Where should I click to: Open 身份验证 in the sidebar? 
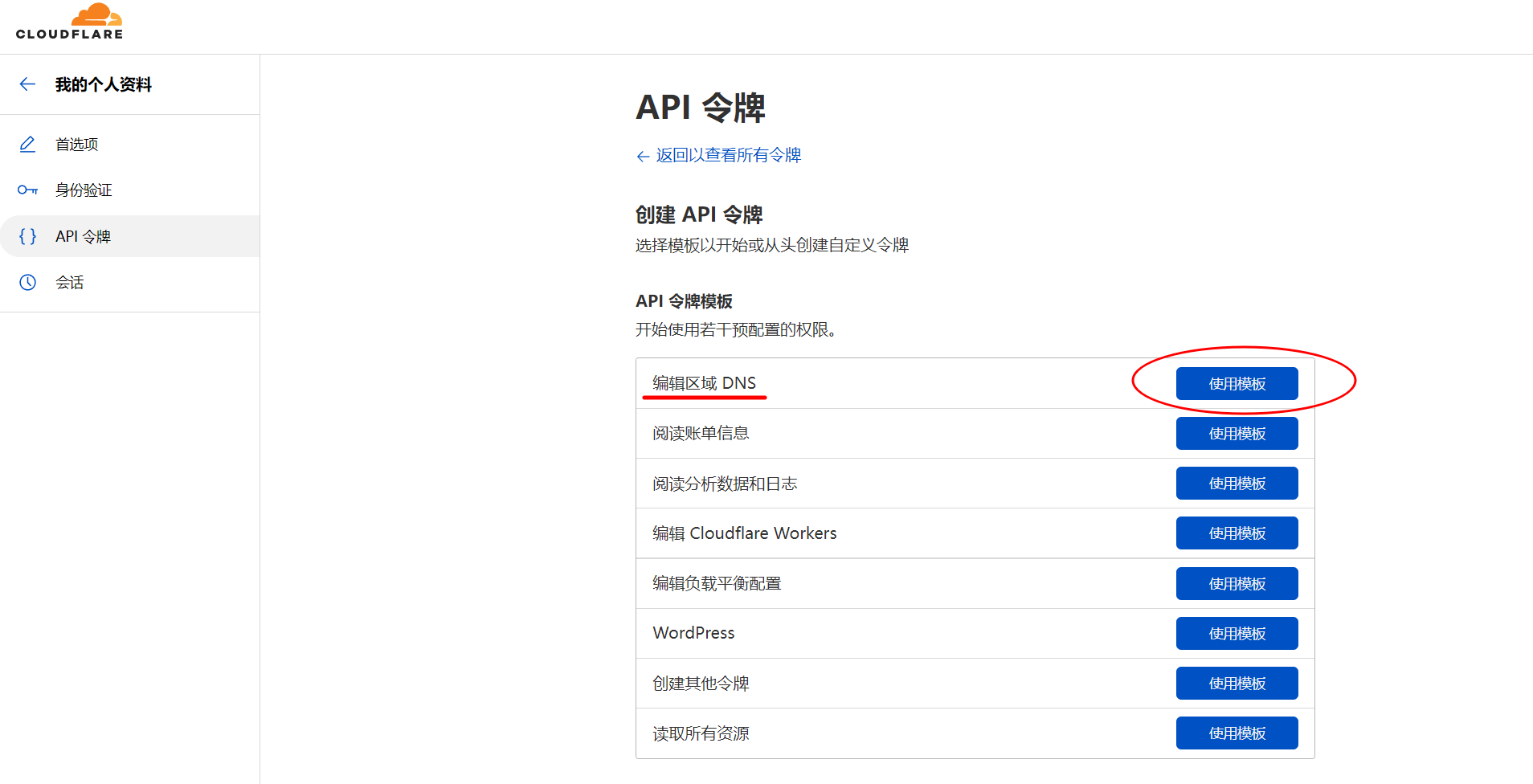point(84,190)
